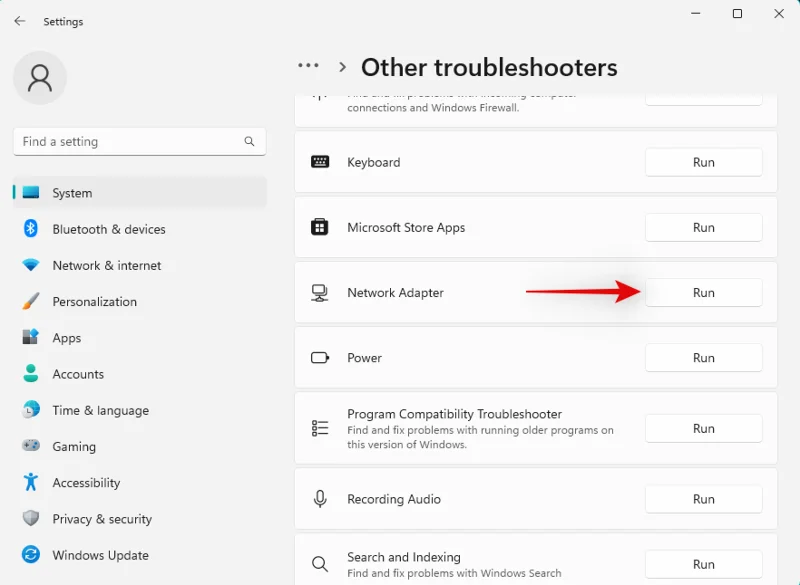Run the Recording Audio troubleshooter

pyautogui.click(x=703, y=499)
